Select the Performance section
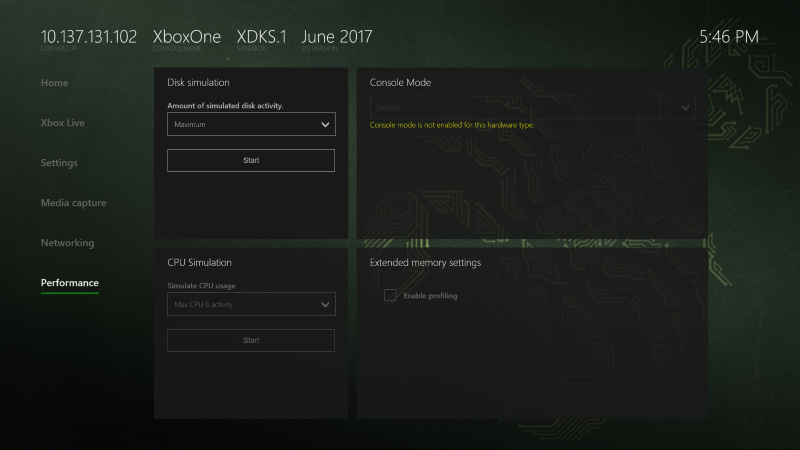800x450 pixels. pos(69,283)
